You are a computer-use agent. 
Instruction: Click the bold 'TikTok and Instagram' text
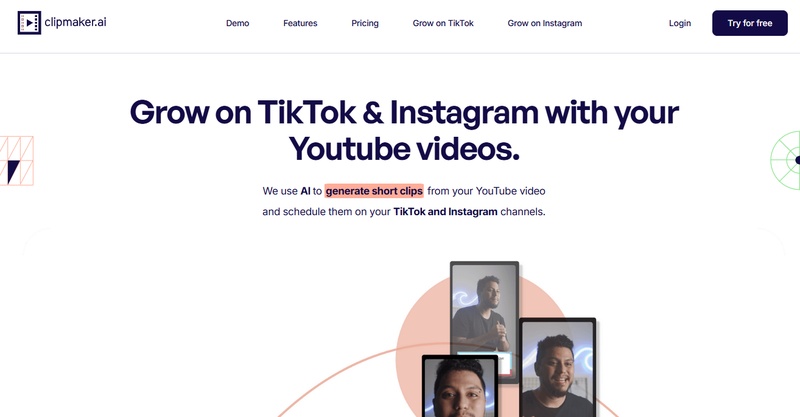point(445,211)
